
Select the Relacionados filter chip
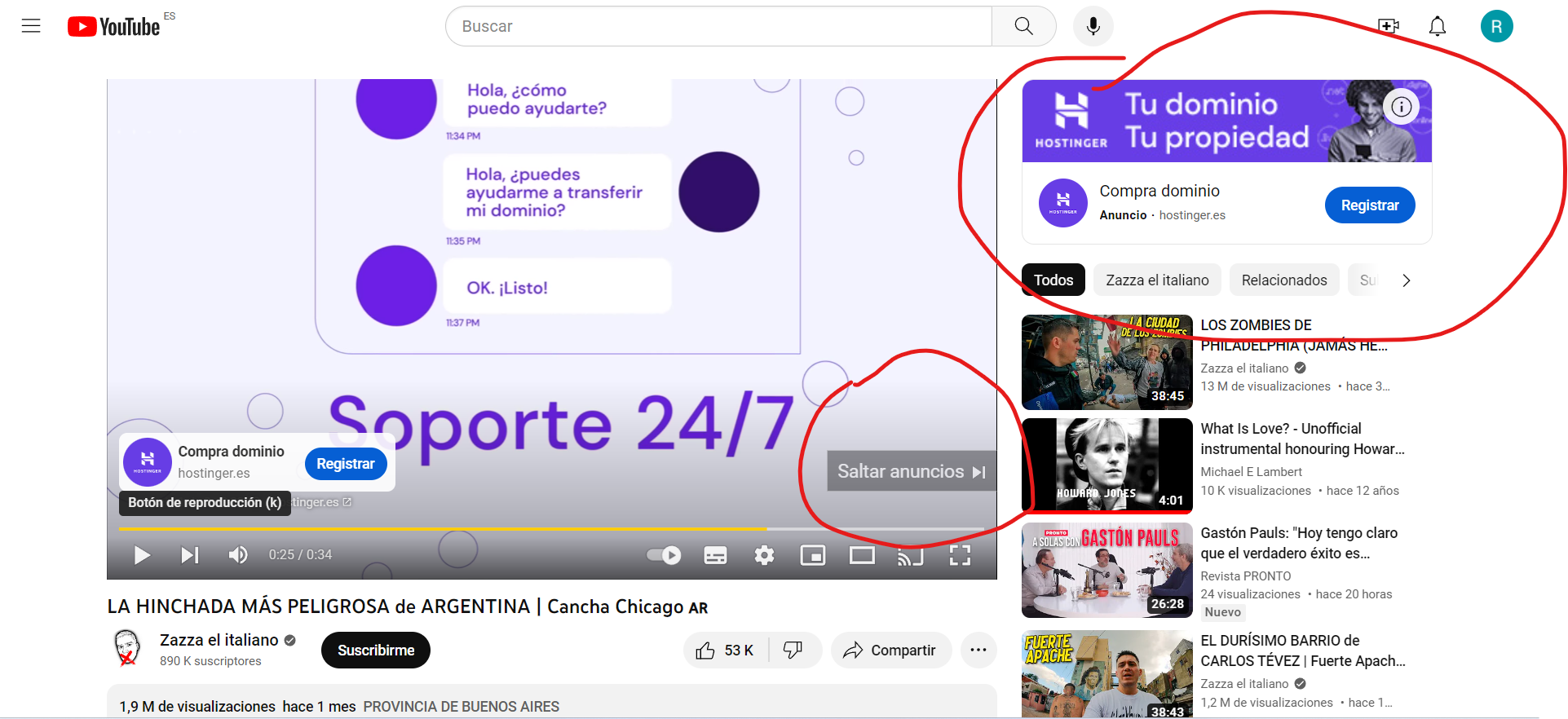pos(1284,280)
